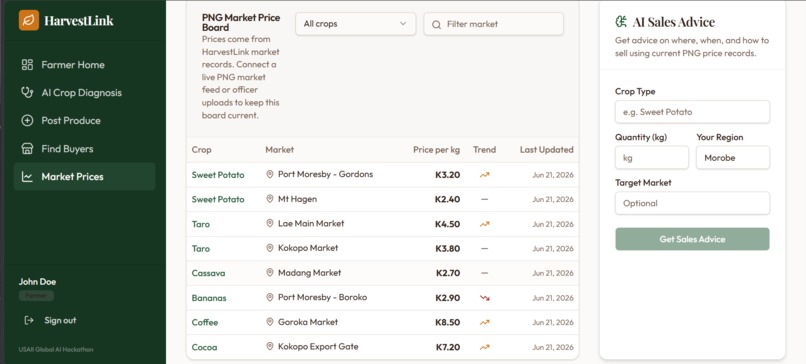
Task: Click the John Doe user name
Action: (x=38, y=282)
